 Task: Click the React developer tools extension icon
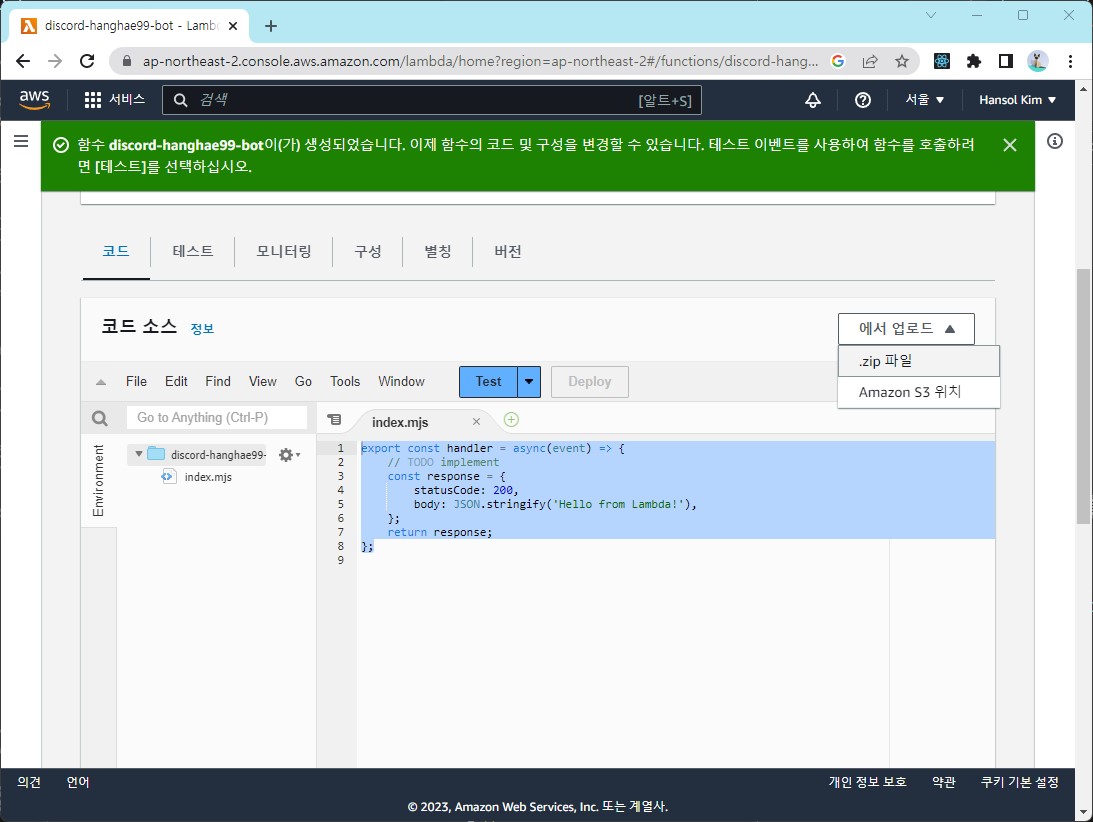click(942, 61)
